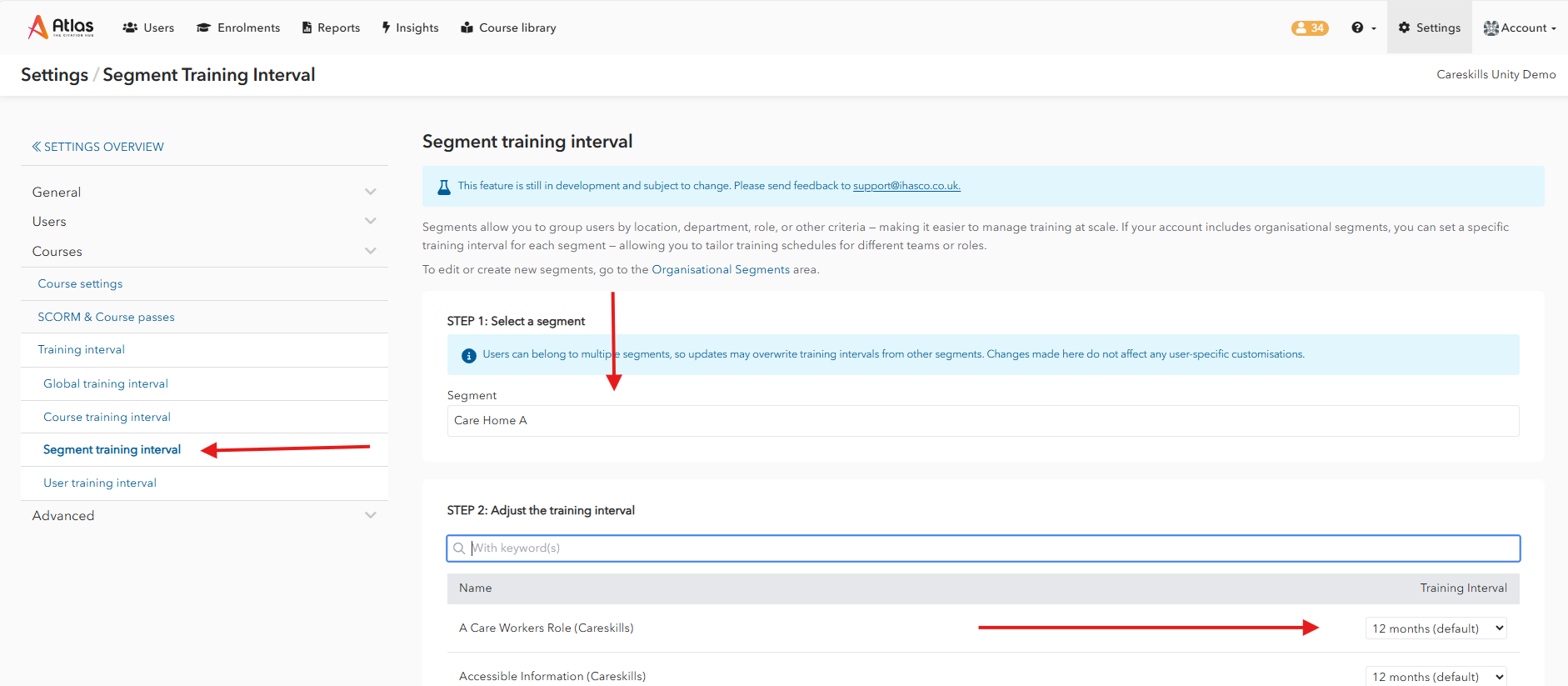Click the Users group icon in navbar
This screenshot has height=686, width=1568.
coord(130,28)
